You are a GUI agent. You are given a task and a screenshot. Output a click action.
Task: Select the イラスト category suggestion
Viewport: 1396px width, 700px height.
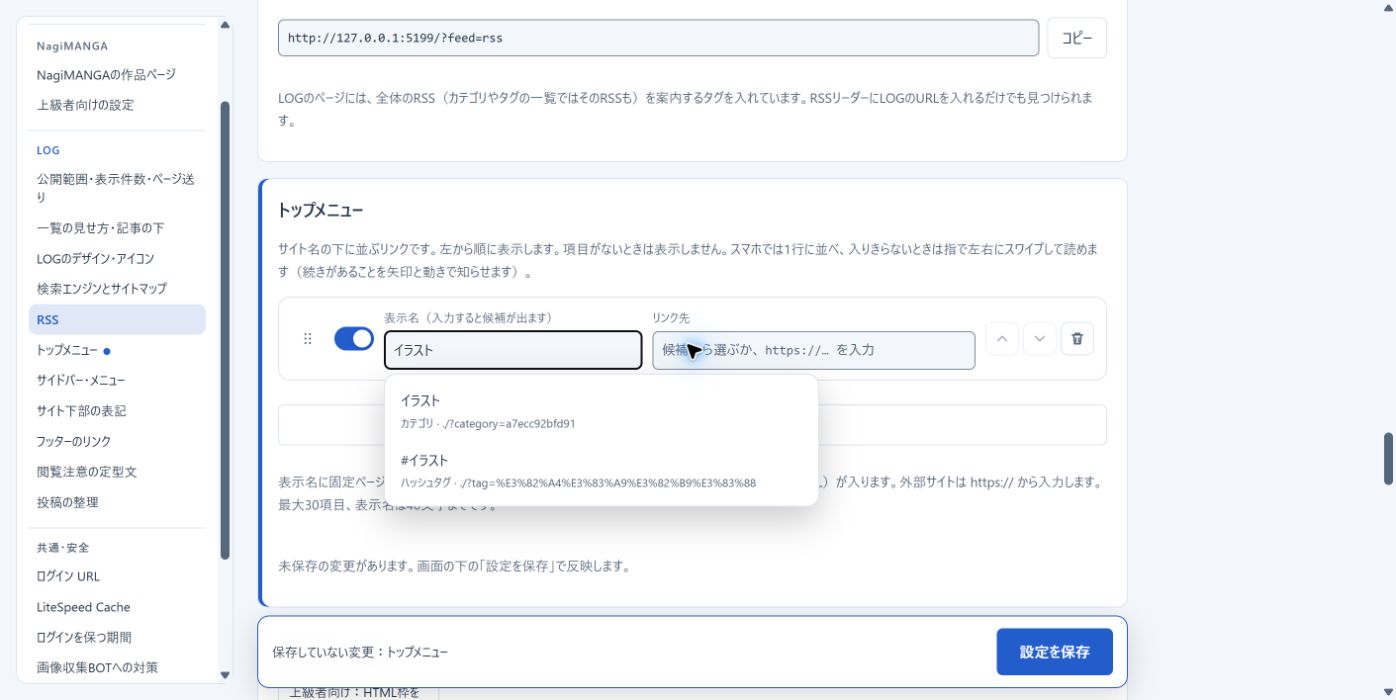(x=601, y=411)
